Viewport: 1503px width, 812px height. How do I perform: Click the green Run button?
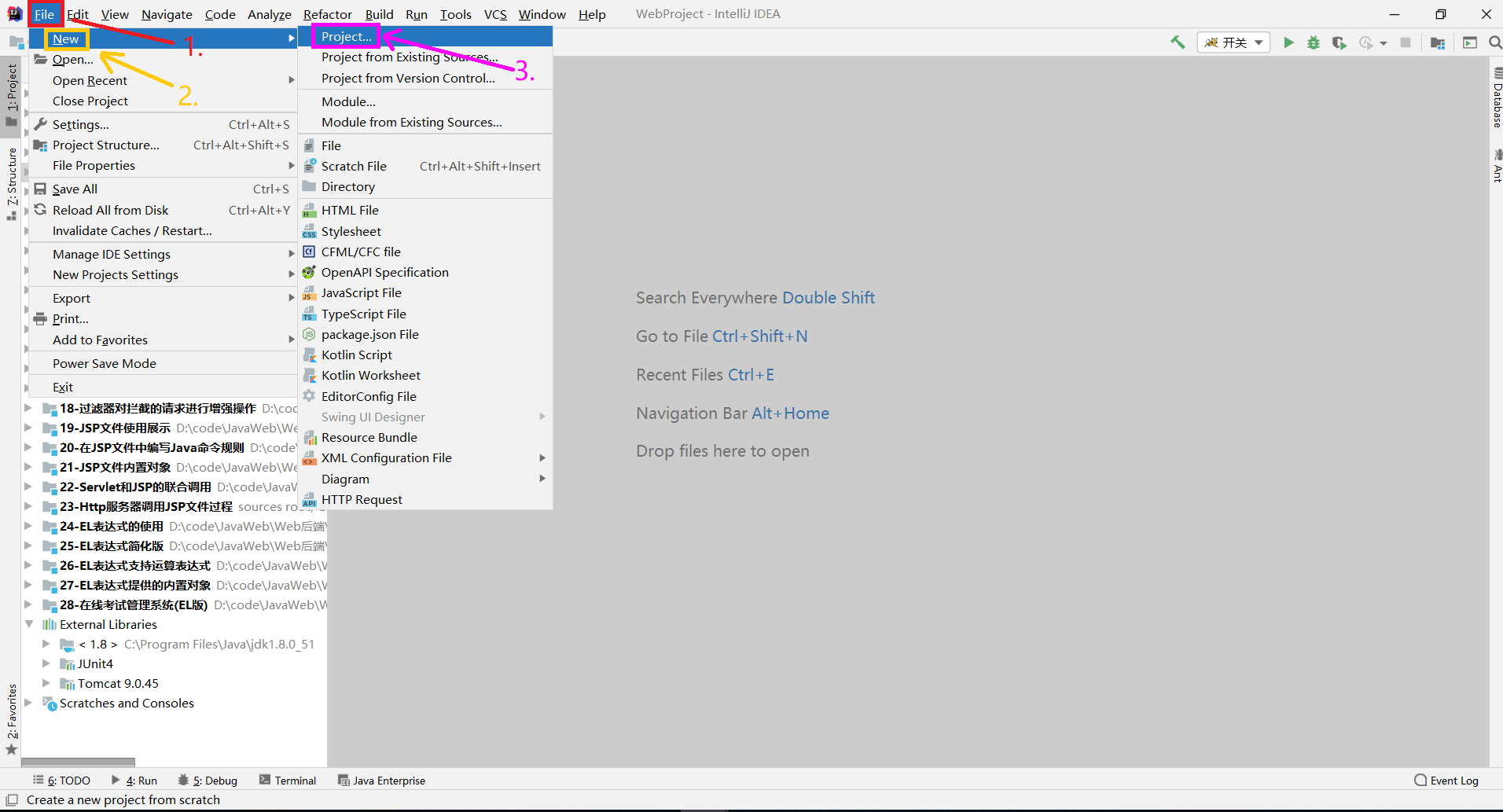1288,42
